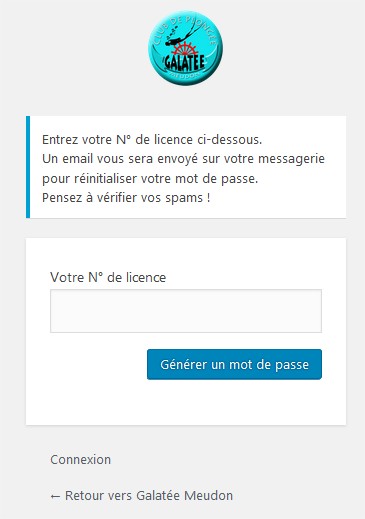Click the GALATEE wordmark on the badge

pyautogui.click(x=184, y=63)
